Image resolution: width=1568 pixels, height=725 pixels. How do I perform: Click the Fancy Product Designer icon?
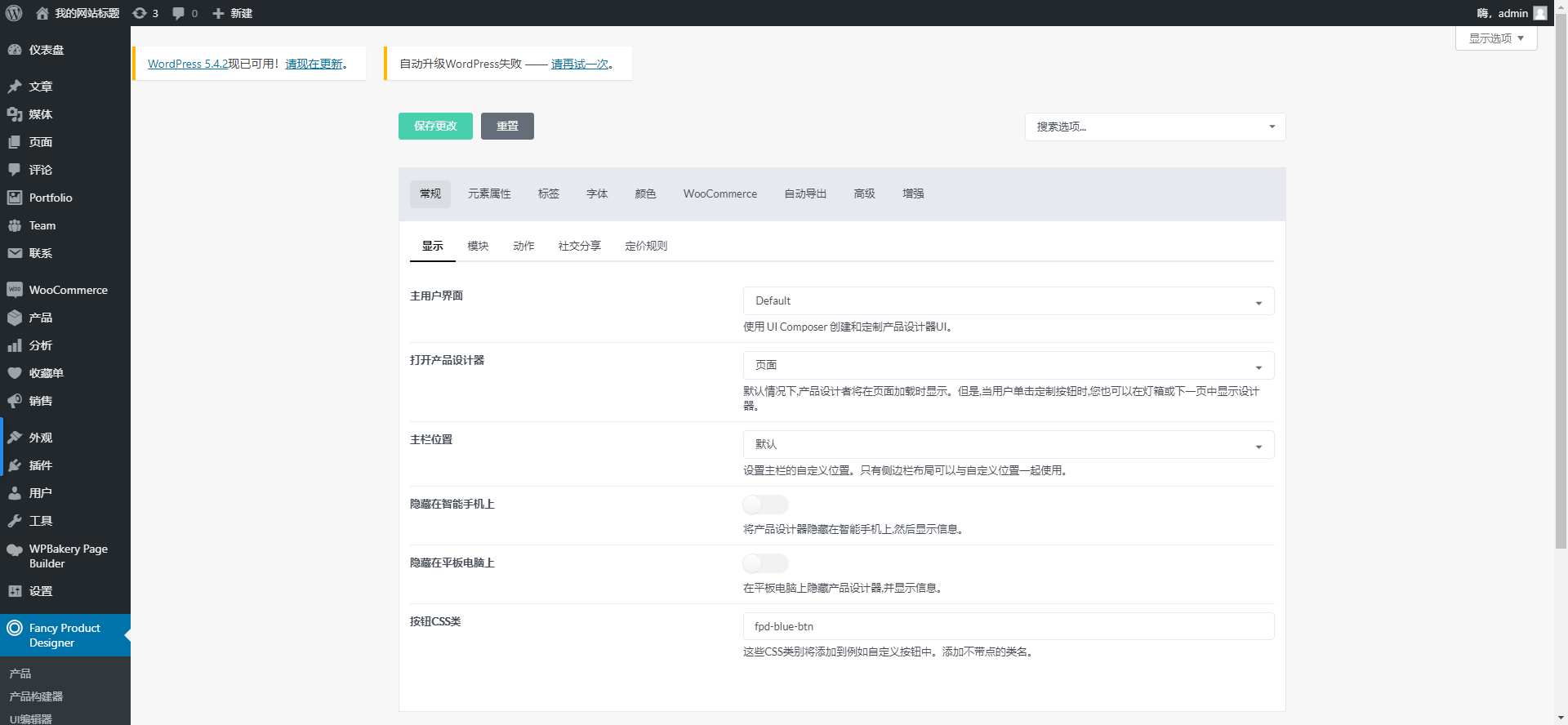[x=15, y=629]
